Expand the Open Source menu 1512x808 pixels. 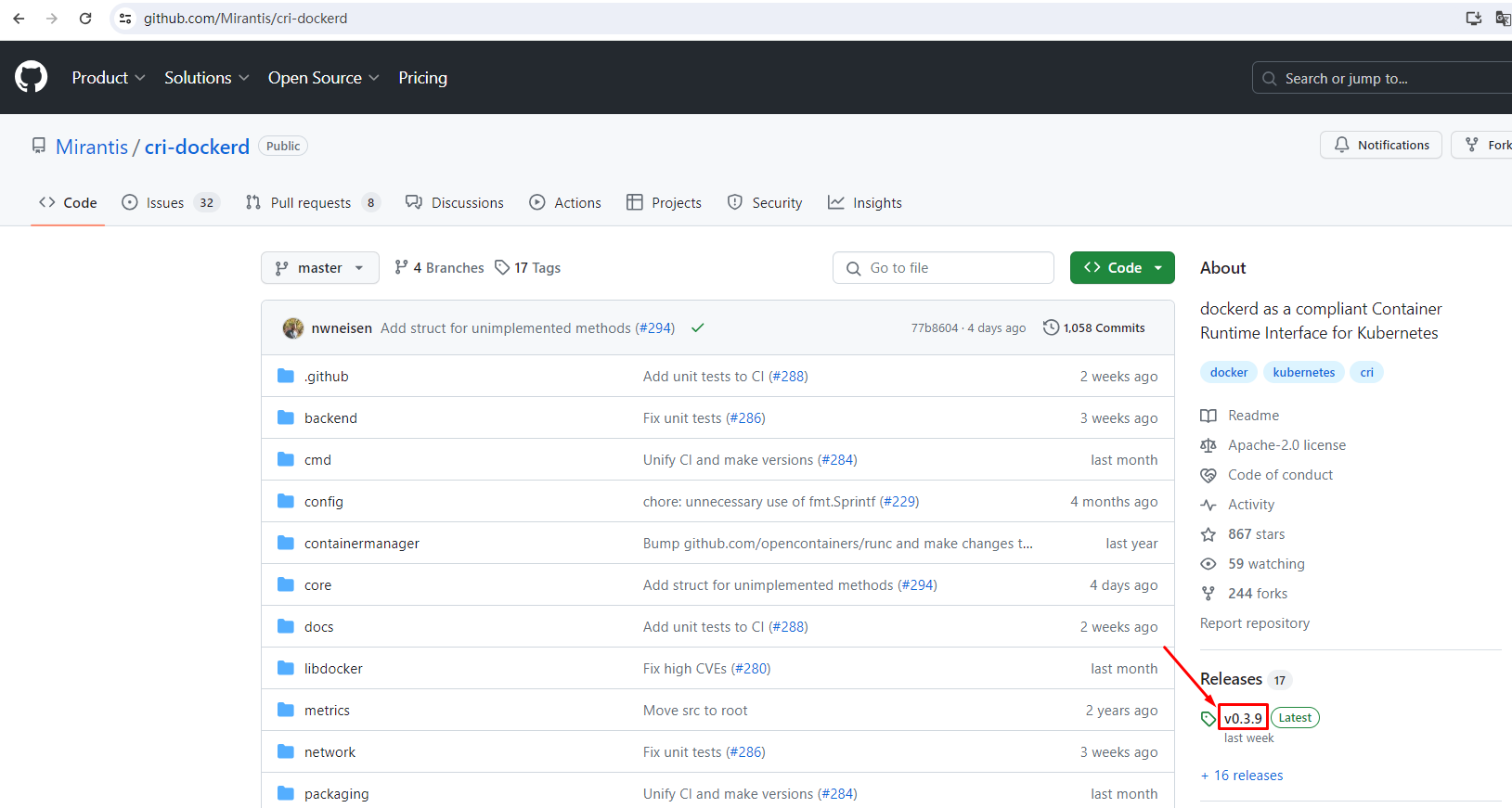pos(324,78)
